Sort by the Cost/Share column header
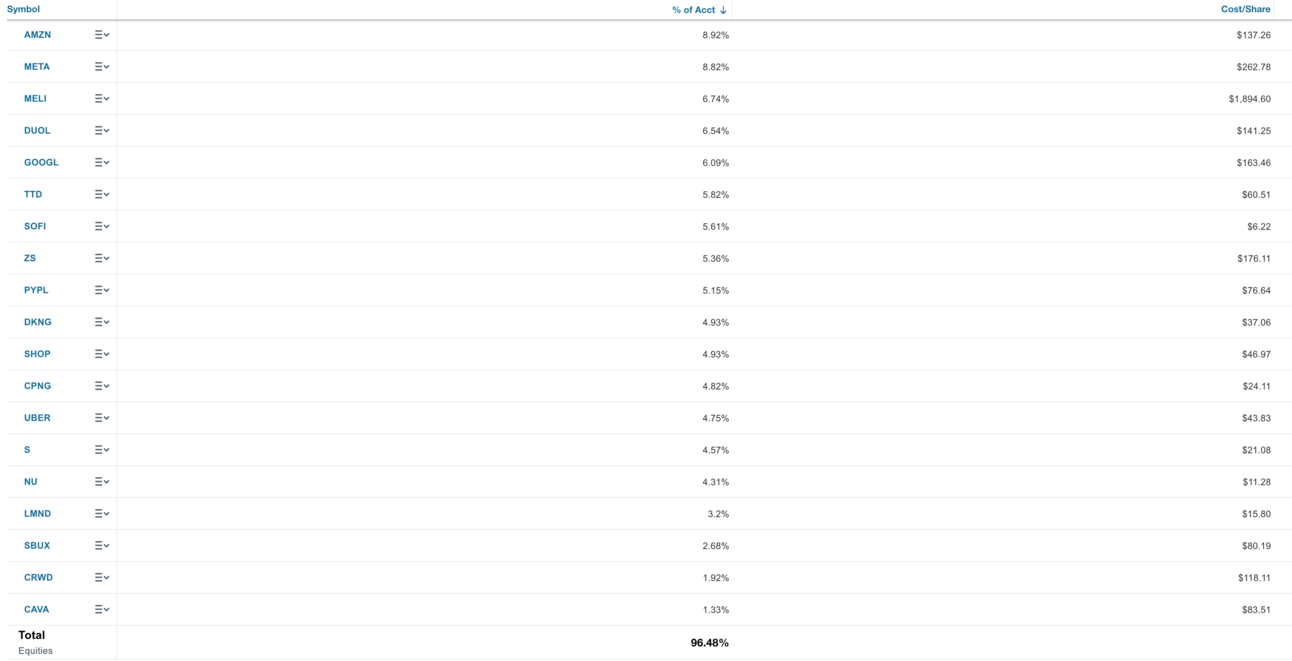 1245,10
